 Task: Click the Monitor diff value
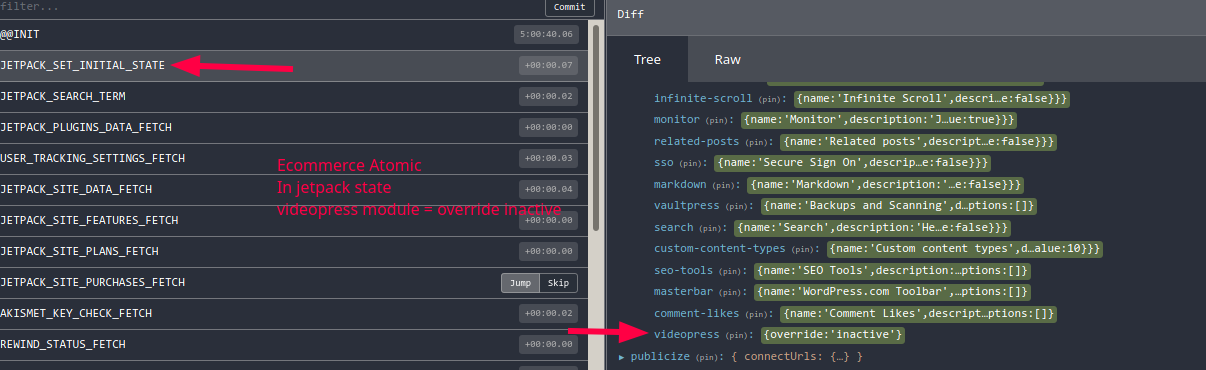pyautogui.click(x=880, y=120)
